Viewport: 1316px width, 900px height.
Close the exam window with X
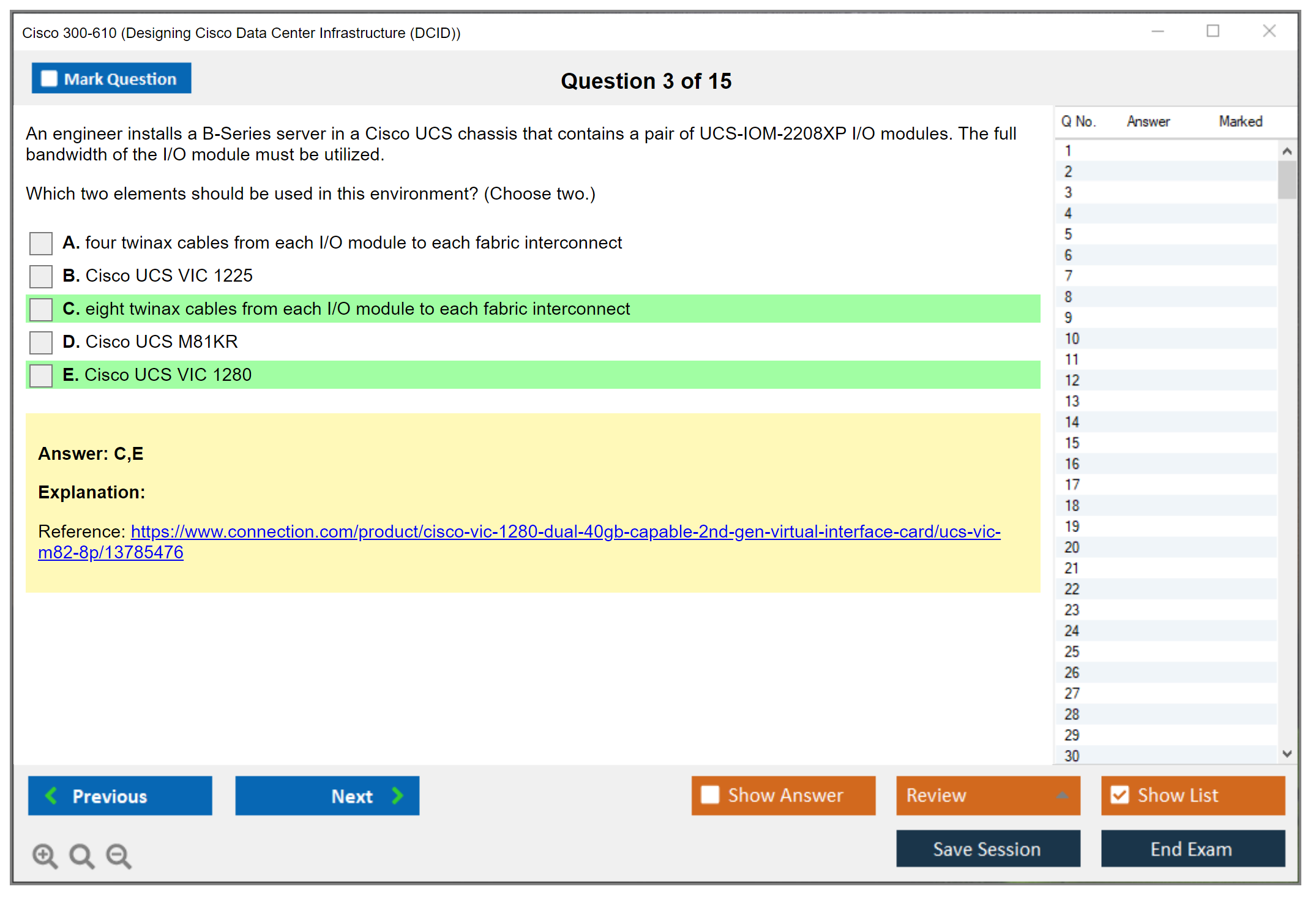point(1269,31)
